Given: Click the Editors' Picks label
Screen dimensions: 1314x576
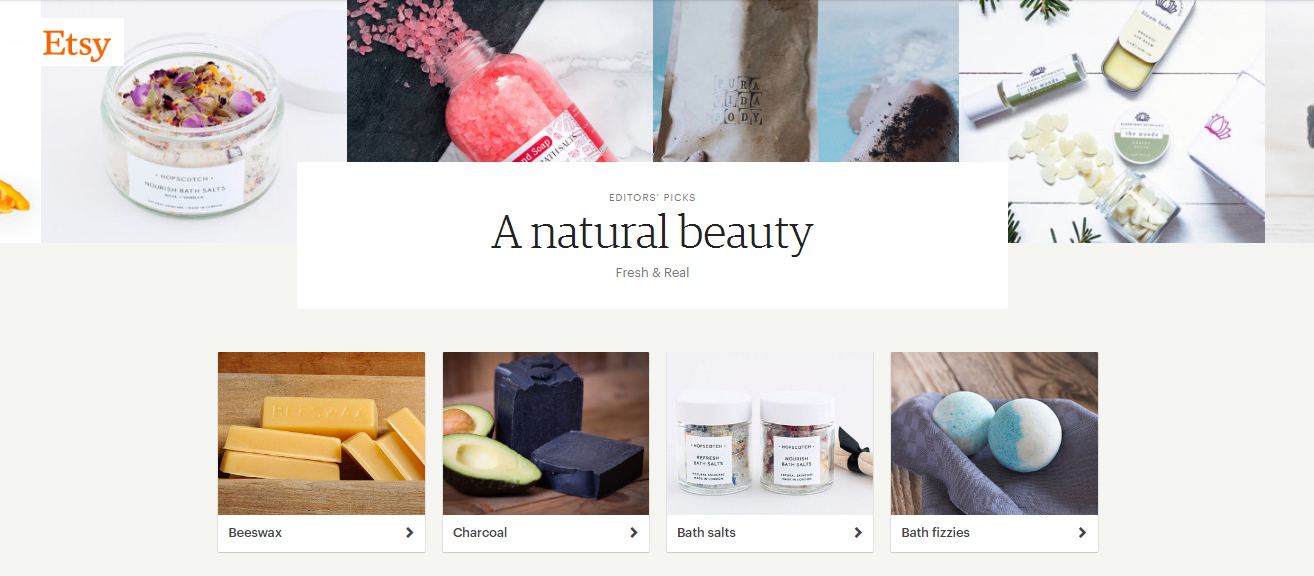Looking at the screenshot, I should [x=652, y=198].
